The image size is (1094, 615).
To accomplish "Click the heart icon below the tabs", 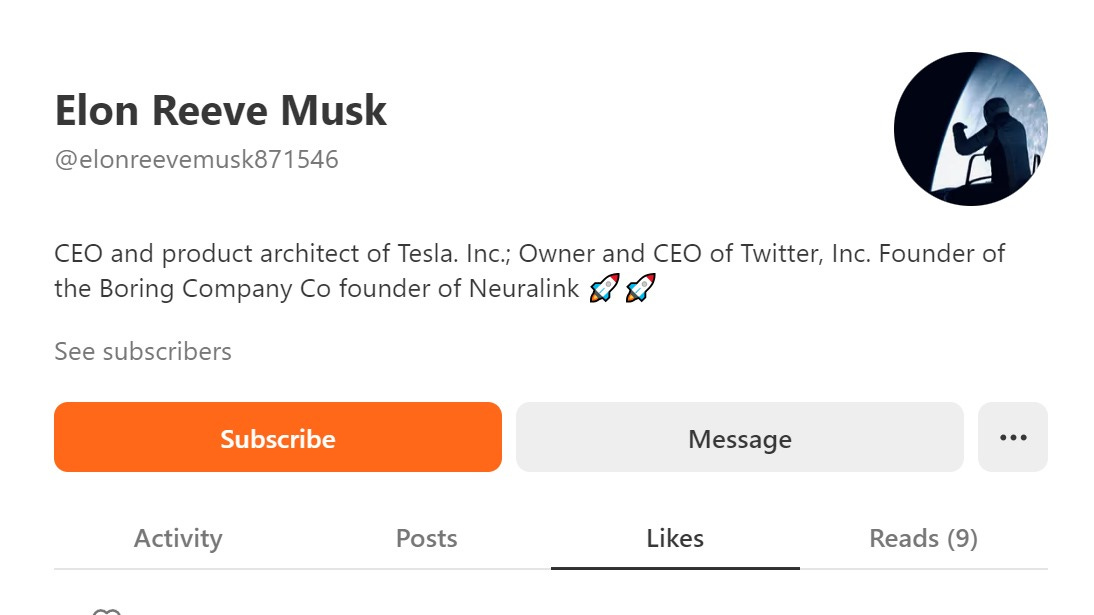I will (x=107, y=612).
